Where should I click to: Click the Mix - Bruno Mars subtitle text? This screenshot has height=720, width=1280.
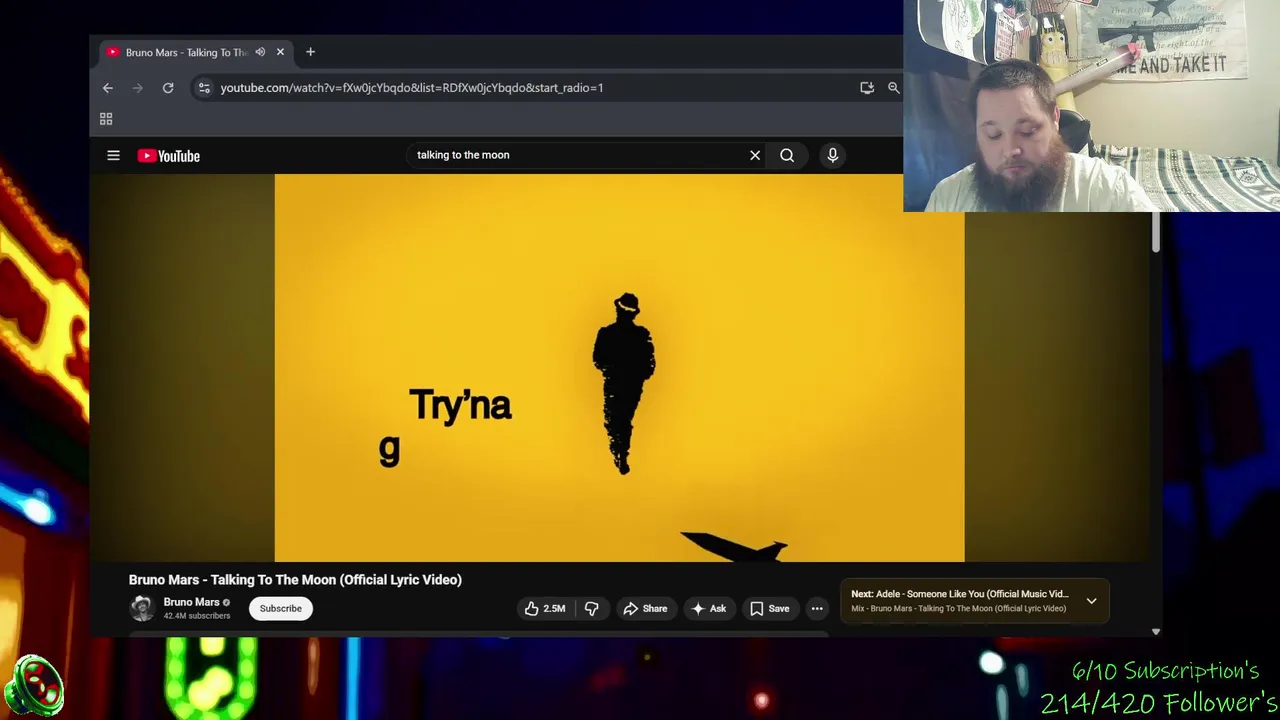tap(958, 608)
